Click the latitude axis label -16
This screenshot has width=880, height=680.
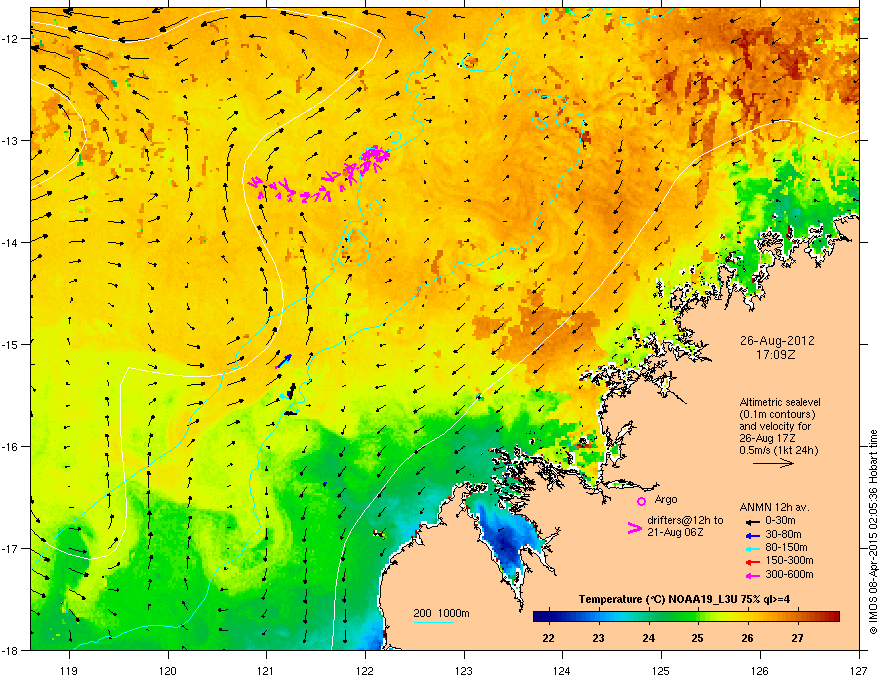coord(10,447)
